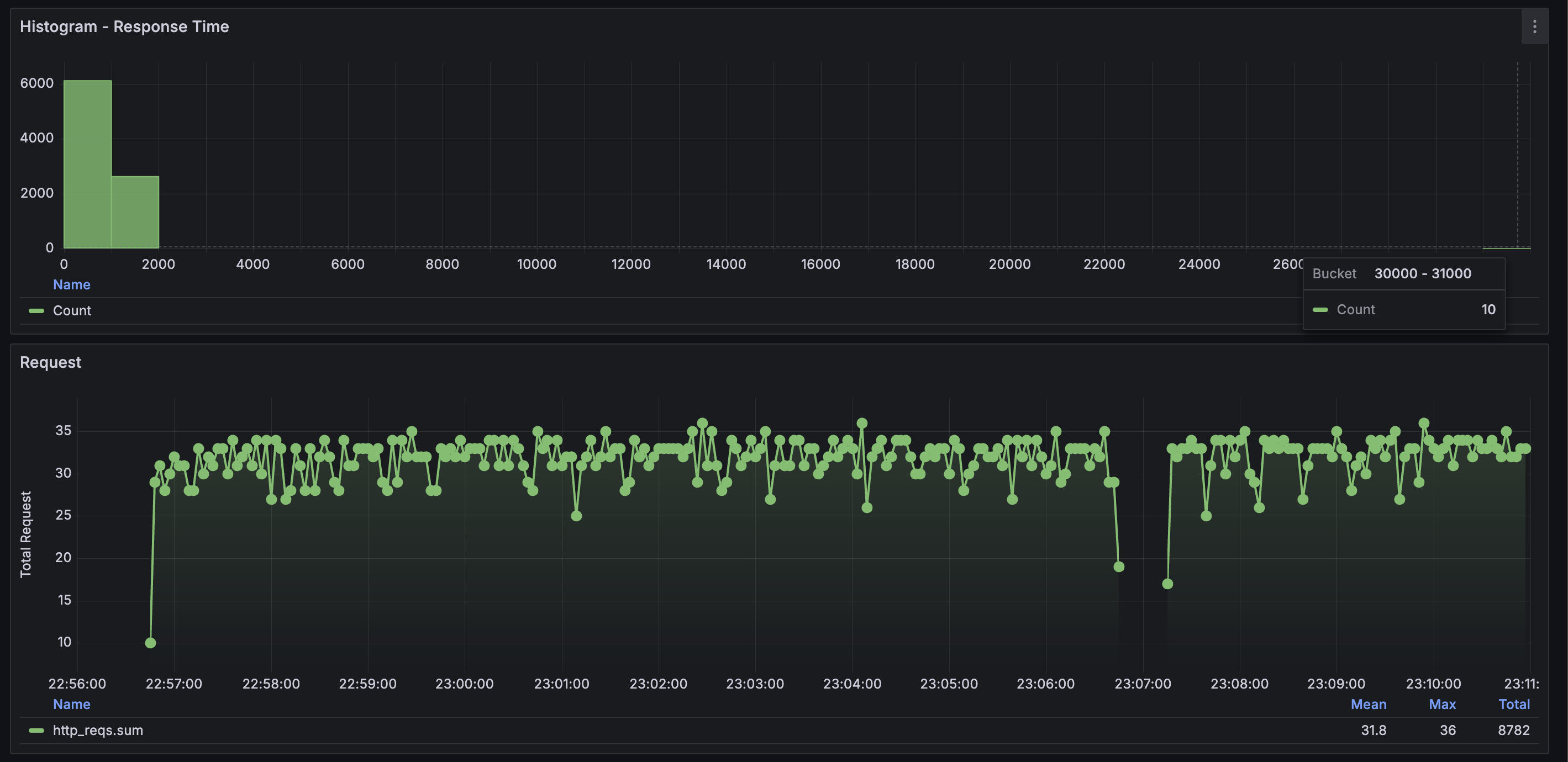Sort the Request legend by Mean column
The height and width of the screenshot is (762, 1568).
coord(1368,704)
